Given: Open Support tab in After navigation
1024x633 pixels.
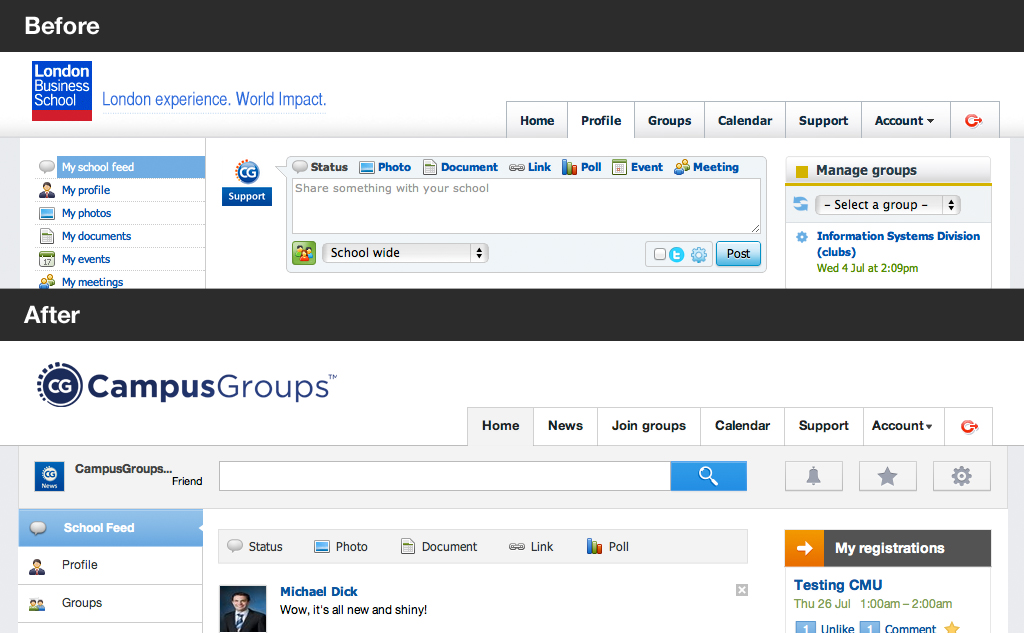Looking at the screenshot, I should point(824,425).
